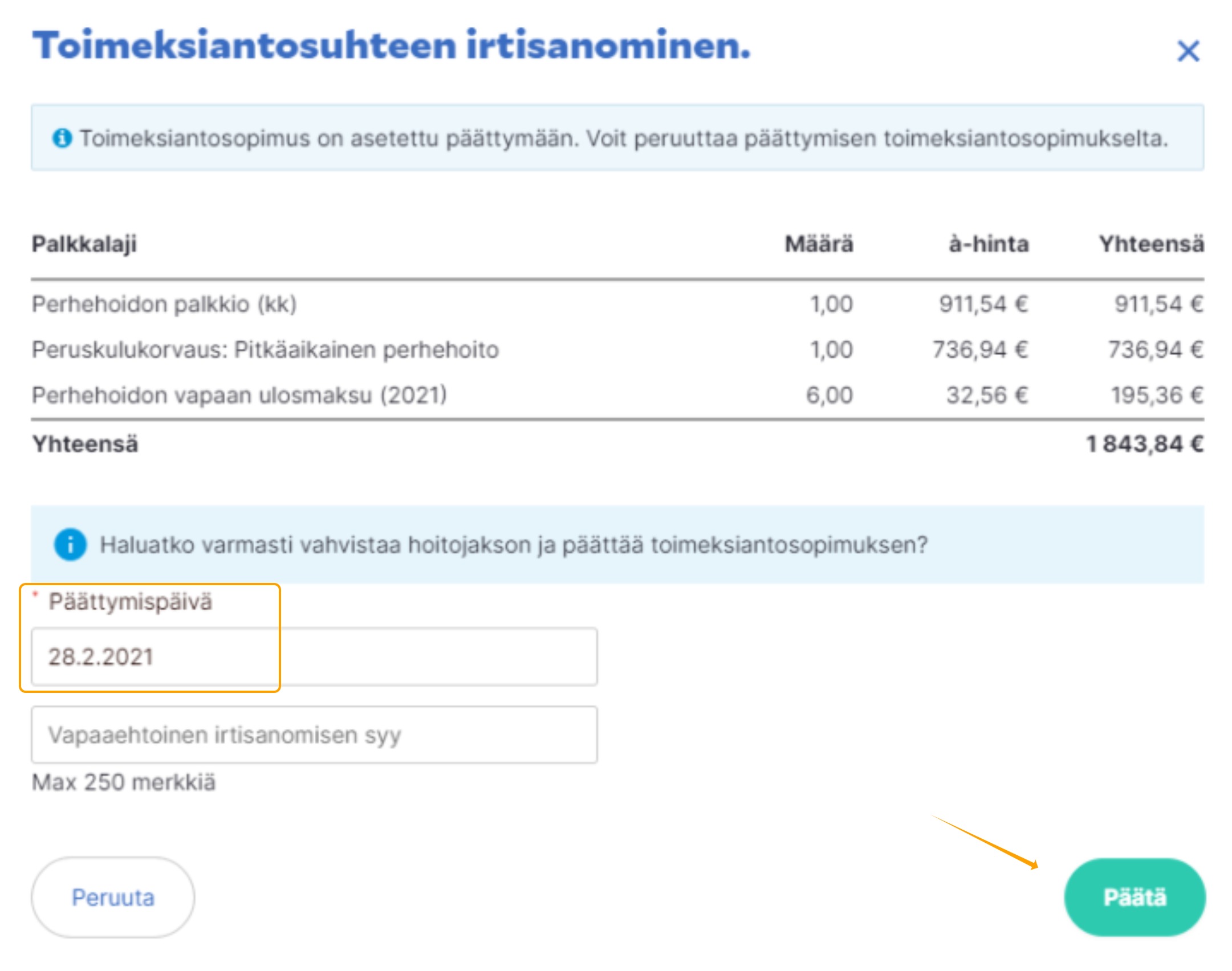Screen dimensions: 1232x971
Task: Click the Yhteensä column header
Action: [1151, 244]
